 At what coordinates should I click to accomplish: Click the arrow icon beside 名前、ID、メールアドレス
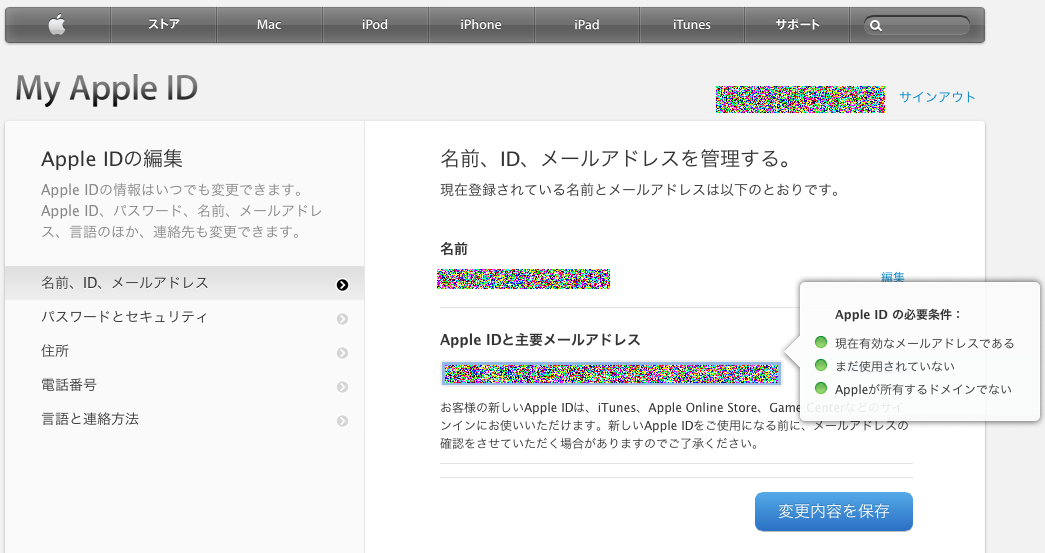[x=343, y=285]
